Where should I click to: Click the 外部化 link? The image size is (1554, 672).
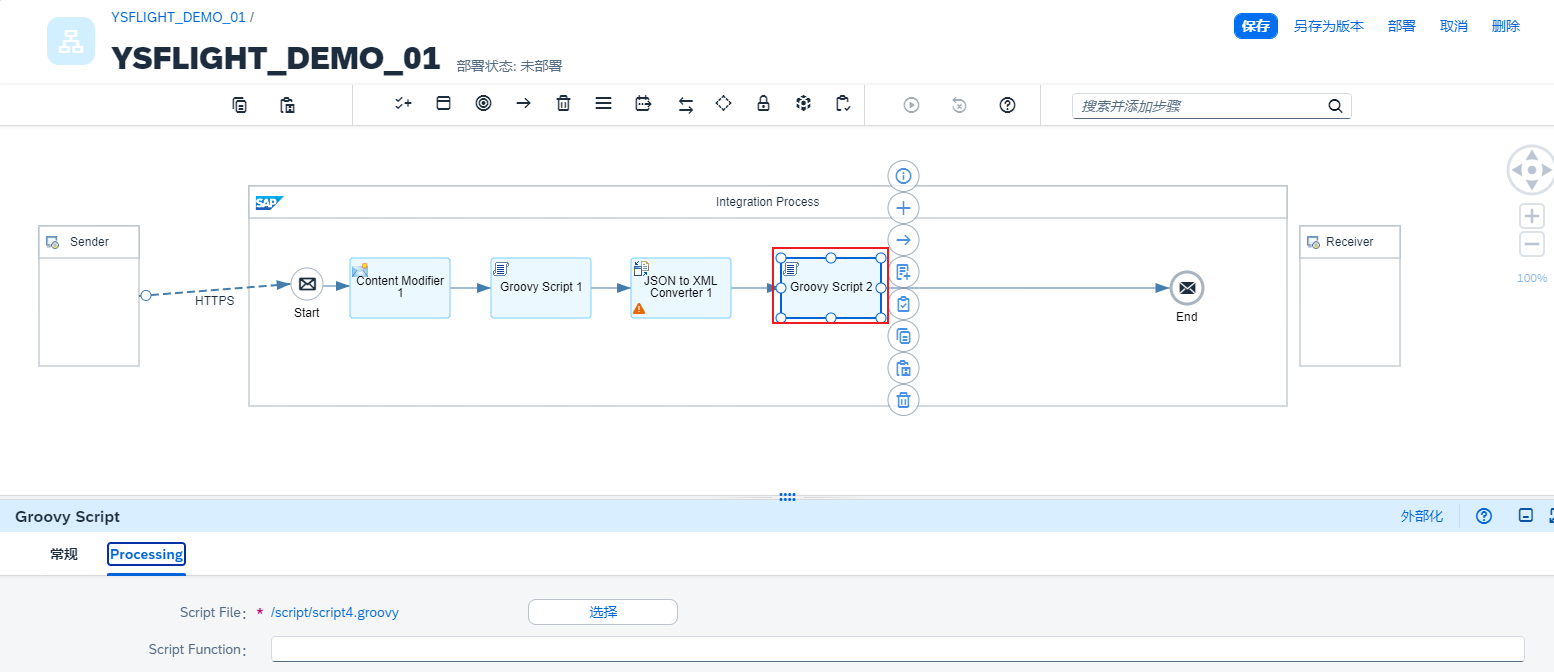(1422, 516)
